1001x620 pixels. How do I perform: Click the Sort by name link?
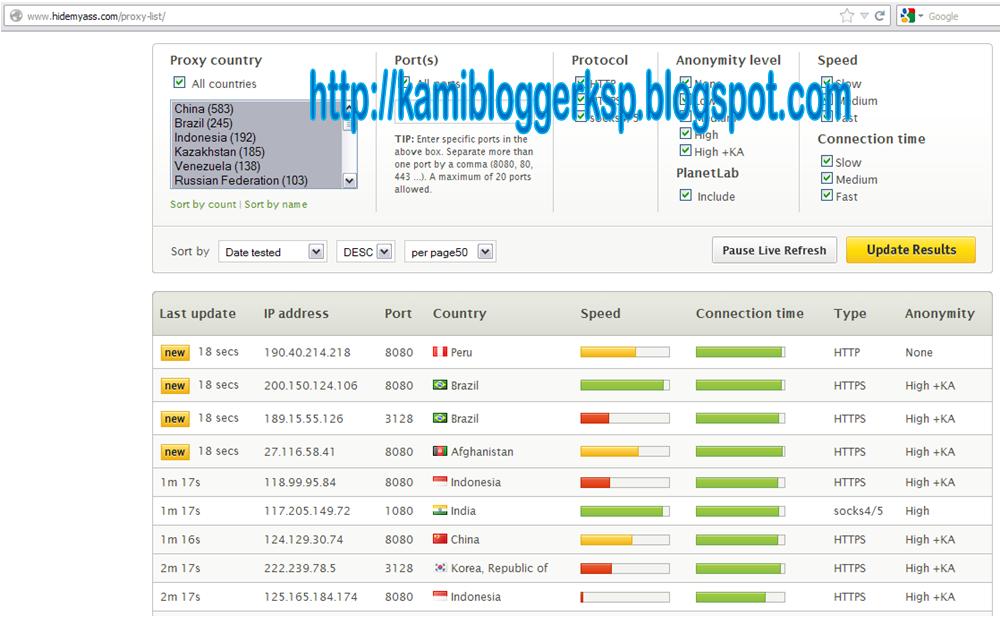(276, 204)
